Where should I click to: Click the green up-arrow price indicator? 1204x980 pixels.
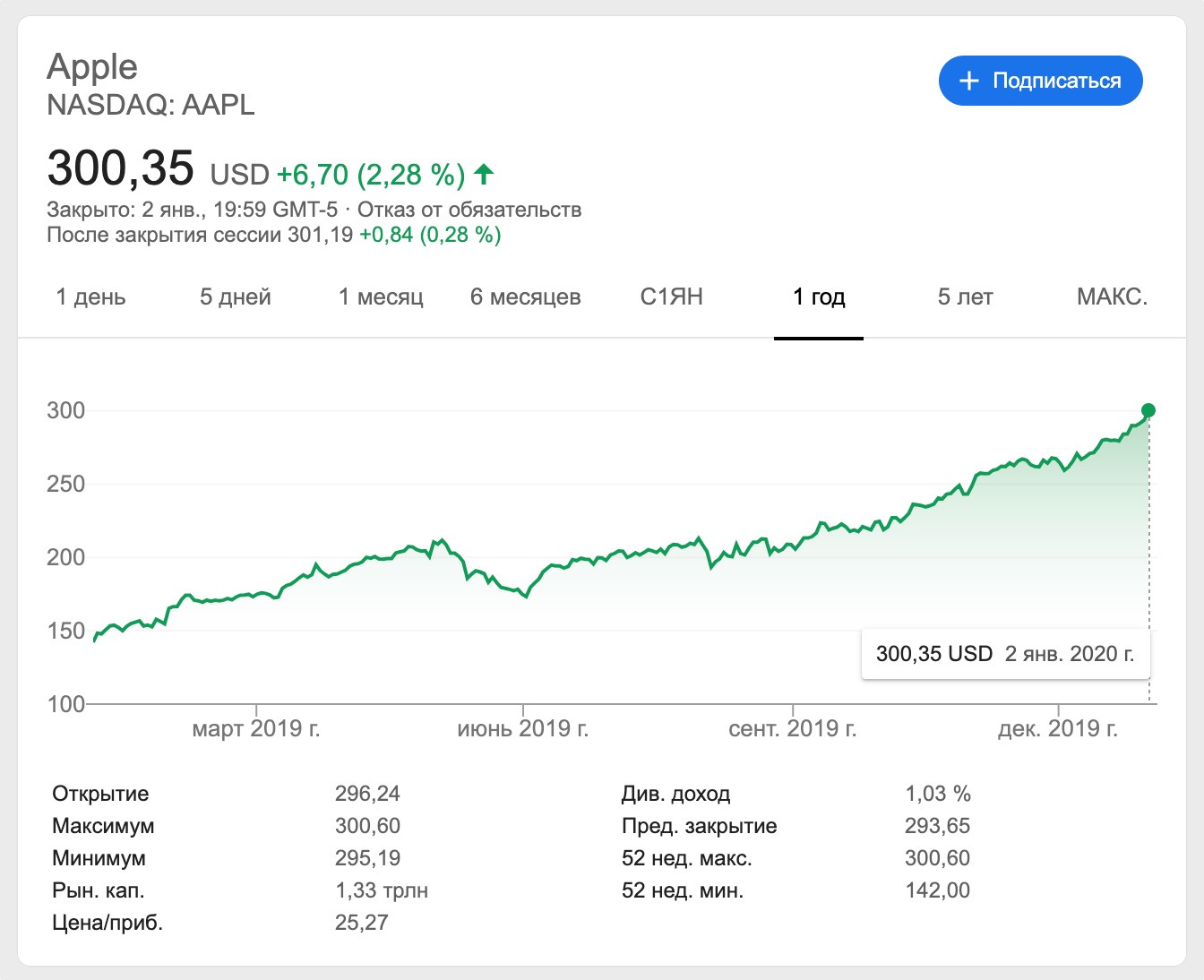point(484,174)
